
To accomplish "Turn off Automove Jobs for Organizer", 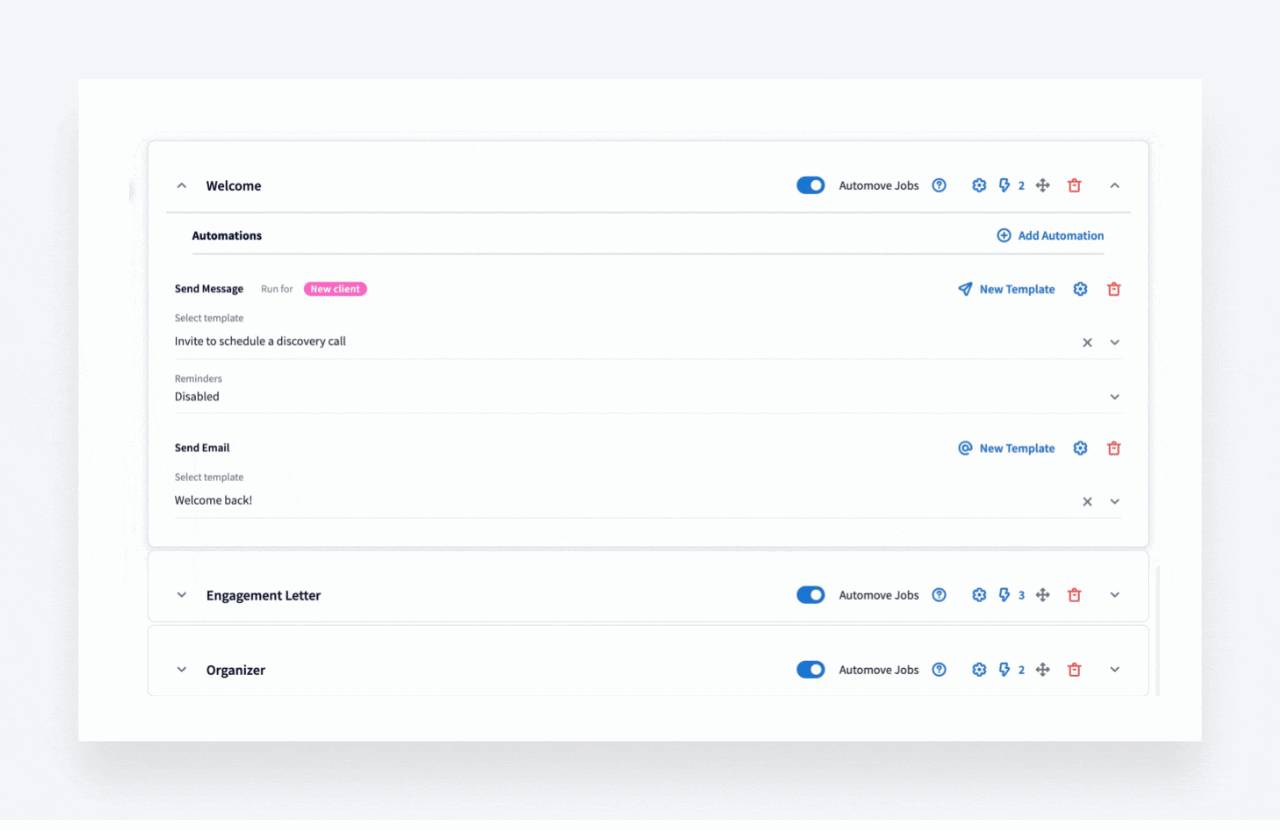I will (810, 670).
